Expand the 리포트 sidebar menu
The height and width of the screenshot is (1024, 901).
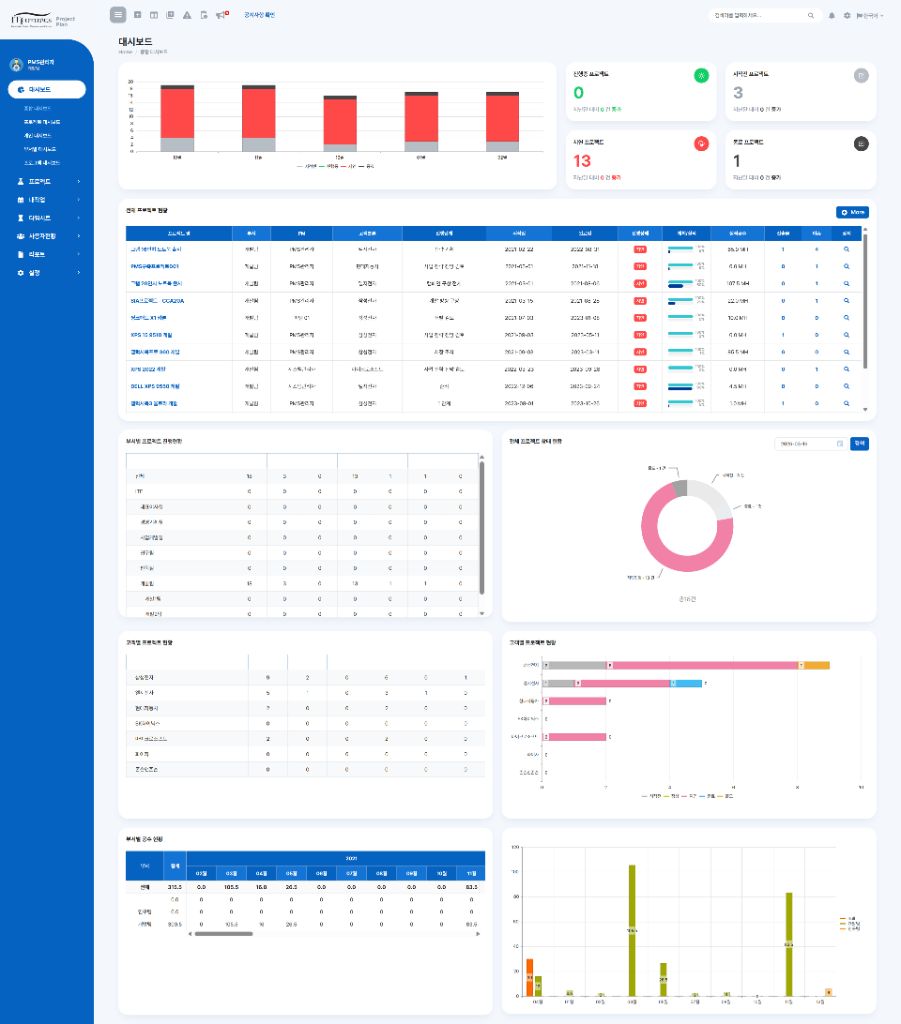pos(47,254)
